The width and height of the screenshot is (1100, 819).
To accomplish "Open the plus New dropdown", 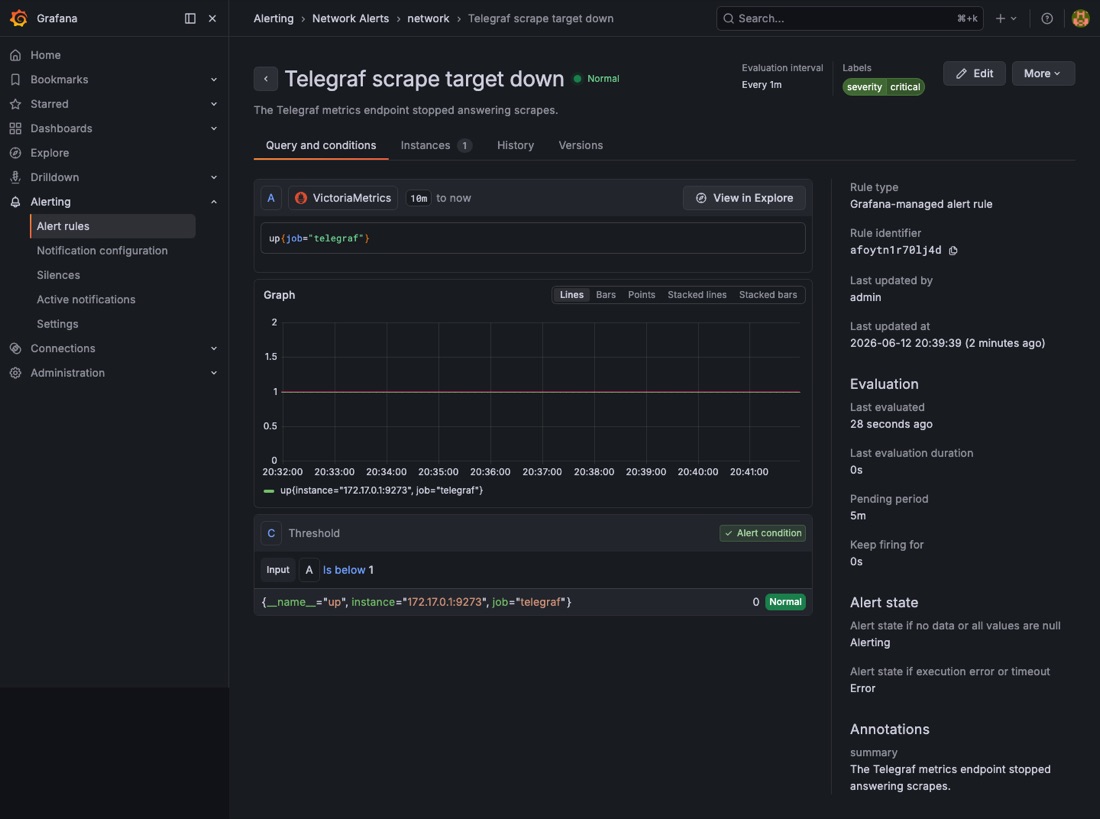I will tap(1006, 18).
